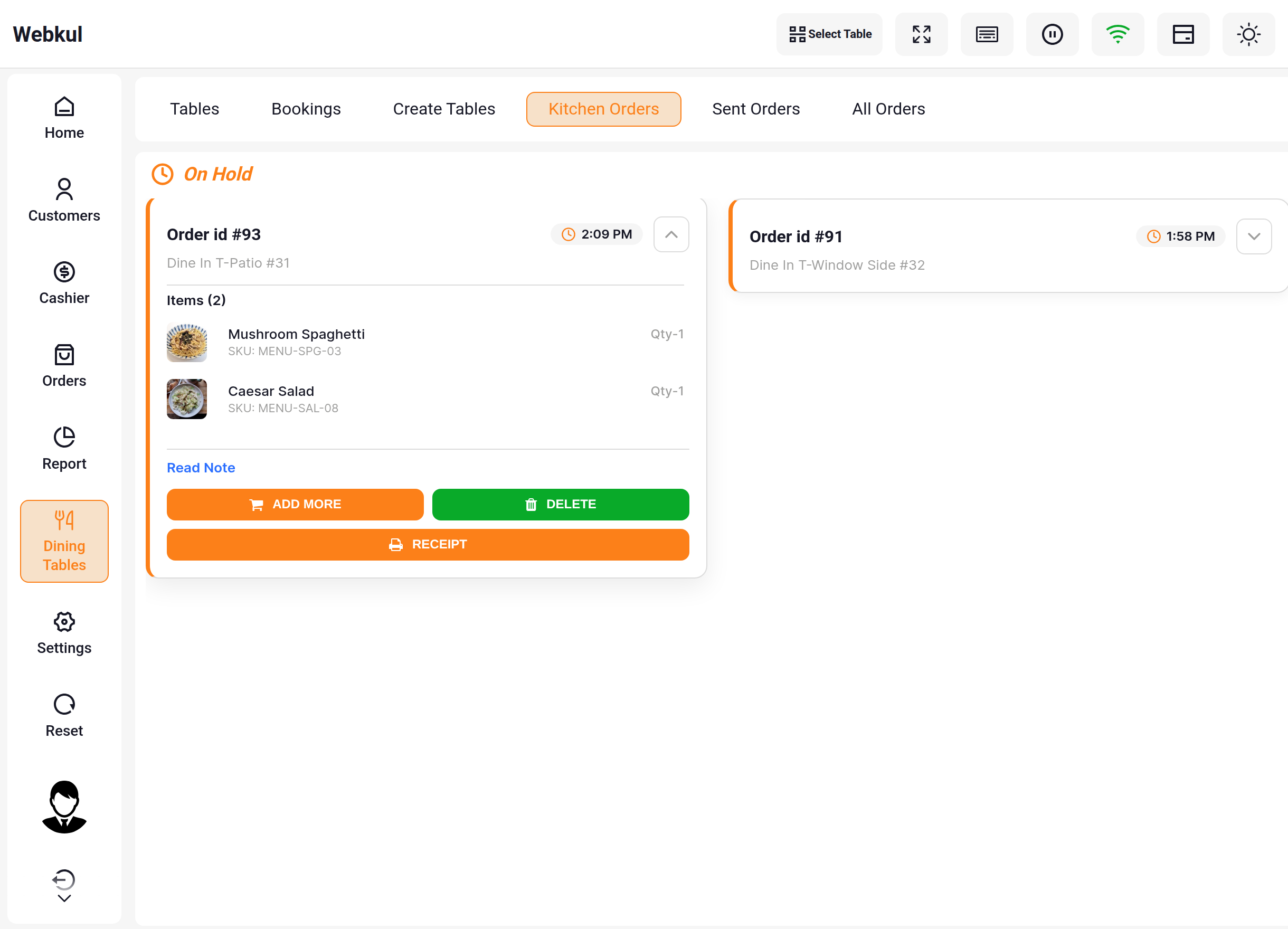Toggle light/dark theme sun icon
Screen dimensions: 1288x929
point(1249,34)
